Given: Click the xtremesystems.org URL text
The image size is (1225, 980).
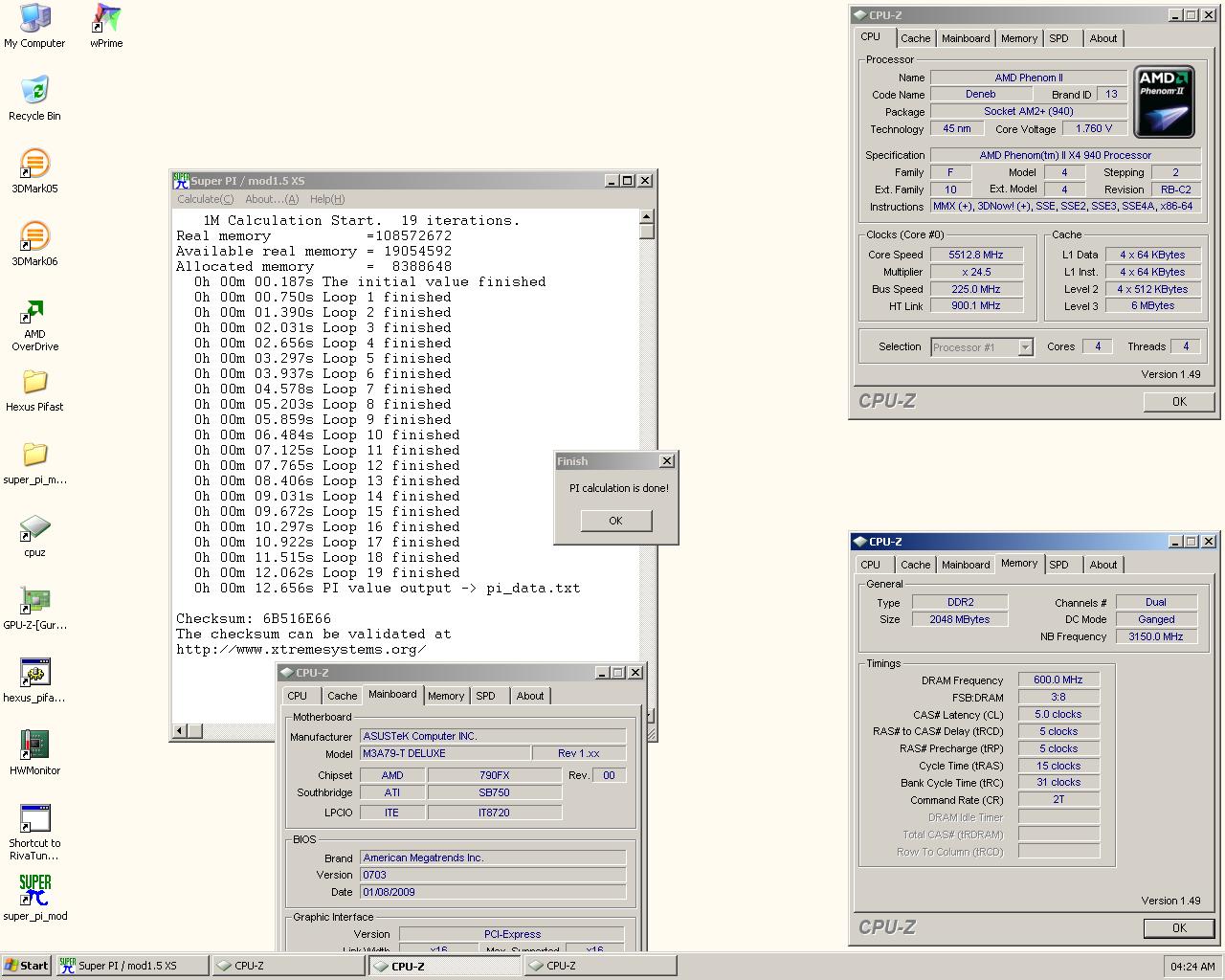Looking at the screenshot, I should click(x=301, y=649).
